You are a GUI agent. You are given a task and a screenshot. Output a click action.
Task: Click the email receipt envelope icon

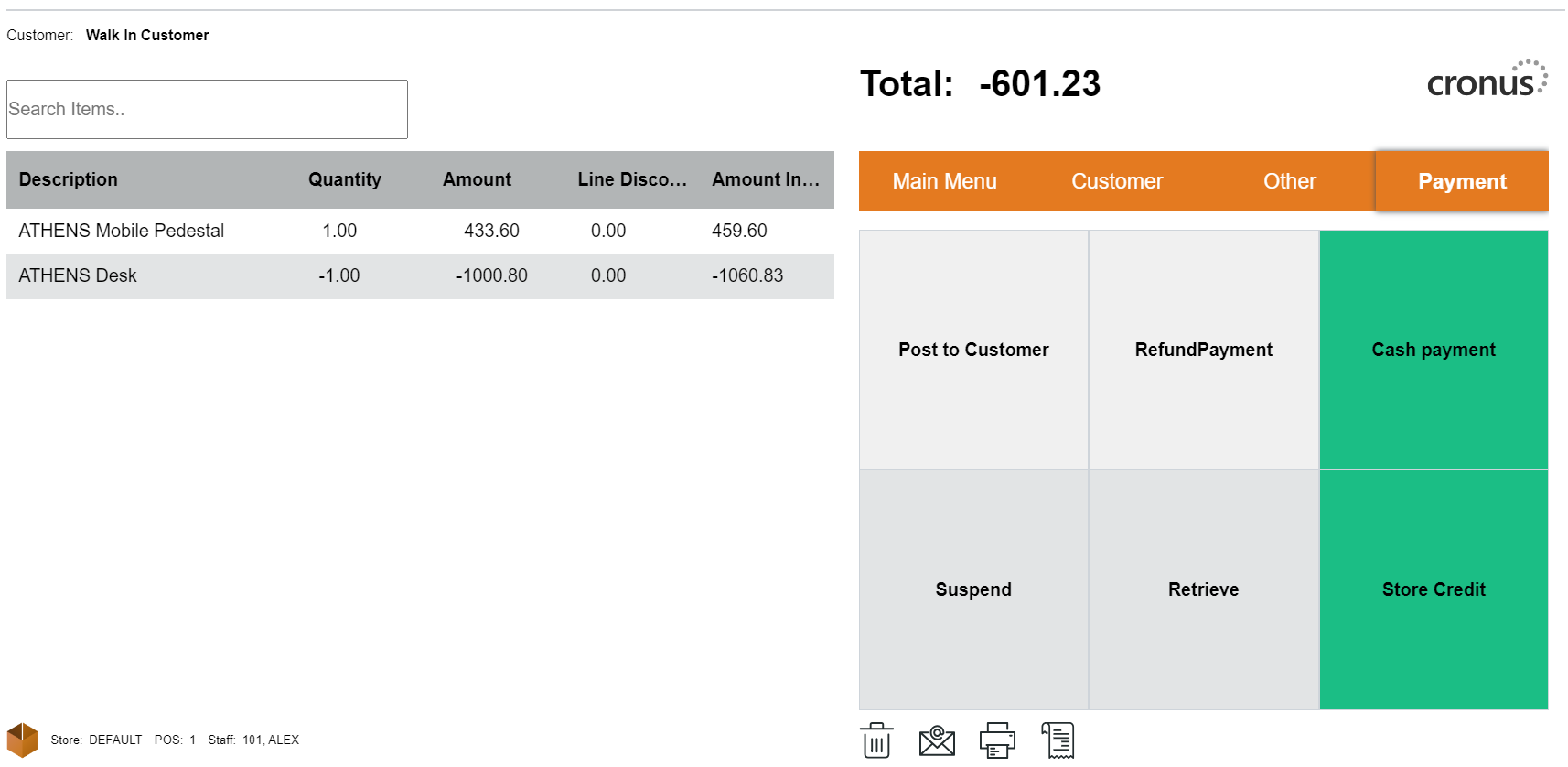(937, 740)
